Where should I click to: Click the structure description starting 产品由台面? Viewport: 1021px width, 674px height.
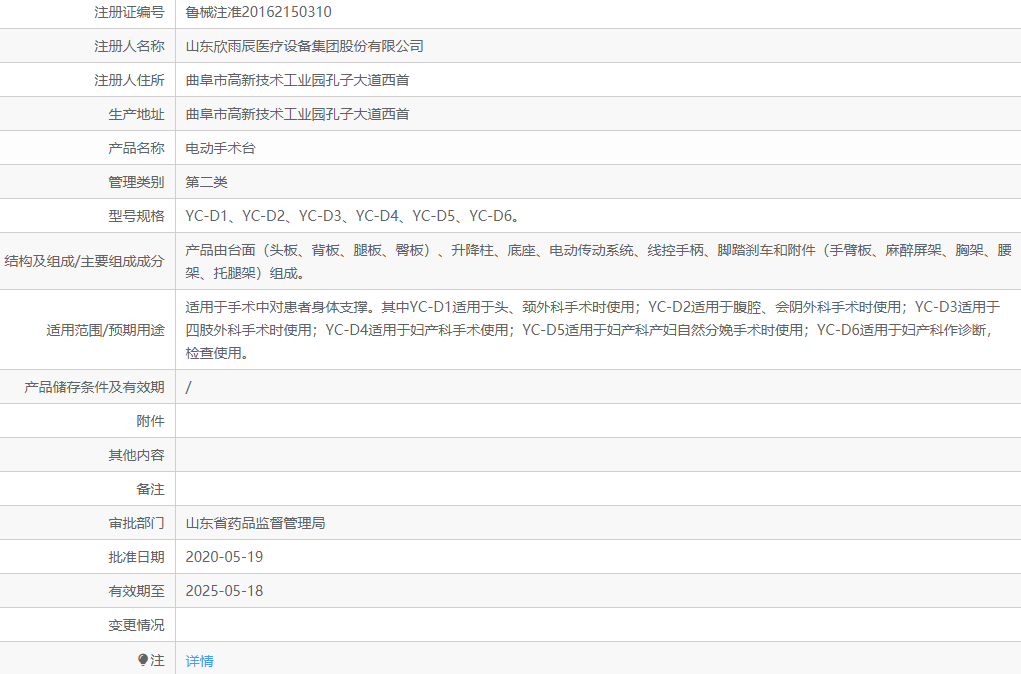(598, 261)
